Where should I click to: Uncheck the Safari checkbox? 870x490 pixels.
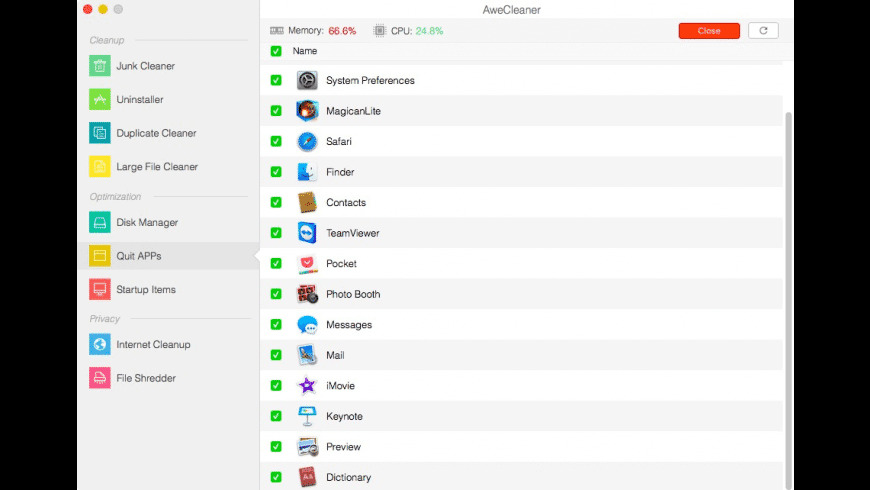click(276, 142)
